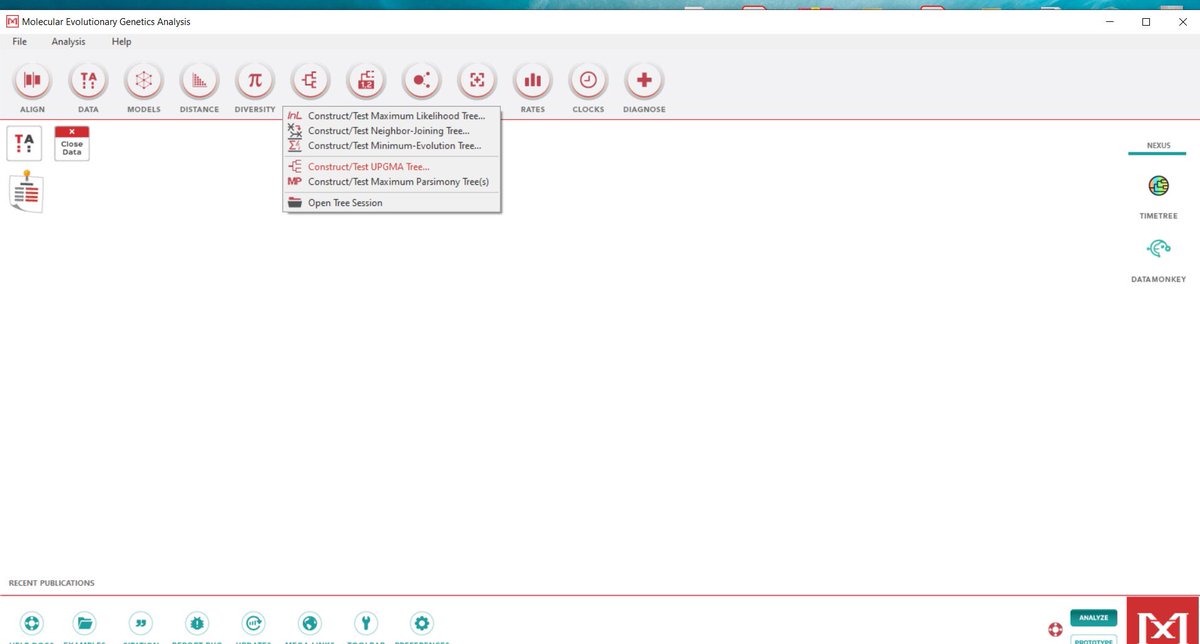Choose Construct/Test Maximum Likelihood Tree
Screen dimensions: 1200x644
pos(392,116)
